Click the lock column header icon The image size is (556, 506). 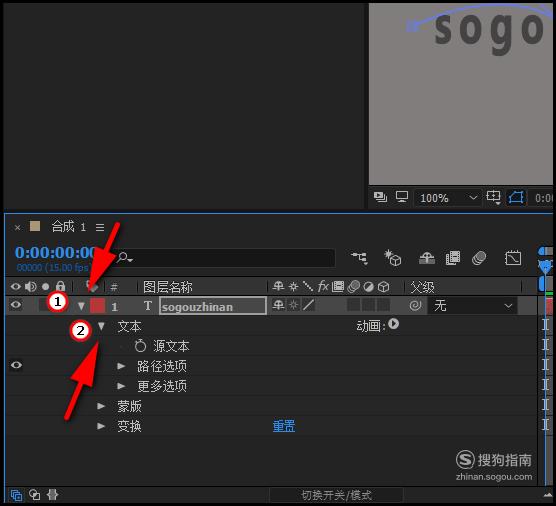coord(61,286)
